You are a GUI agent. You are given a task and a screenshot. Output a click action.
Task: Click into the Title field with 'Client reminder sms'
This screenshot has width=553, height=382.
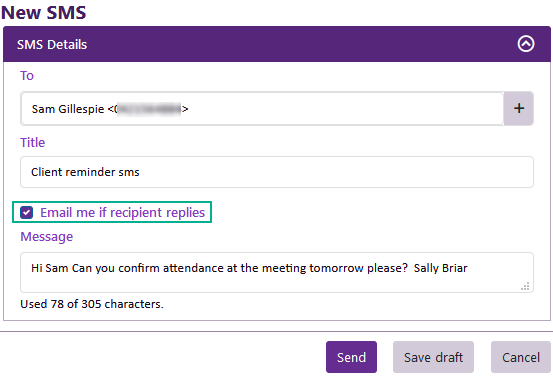[277, 172]
